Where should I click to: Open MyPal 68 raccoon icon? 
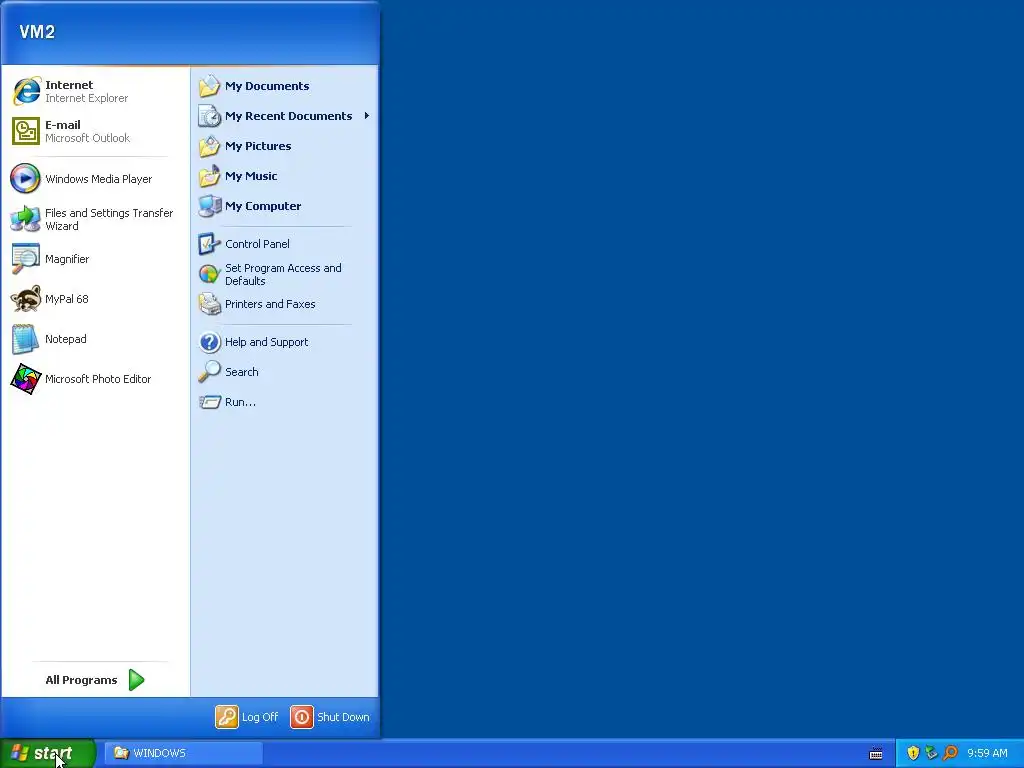point(26,299)
